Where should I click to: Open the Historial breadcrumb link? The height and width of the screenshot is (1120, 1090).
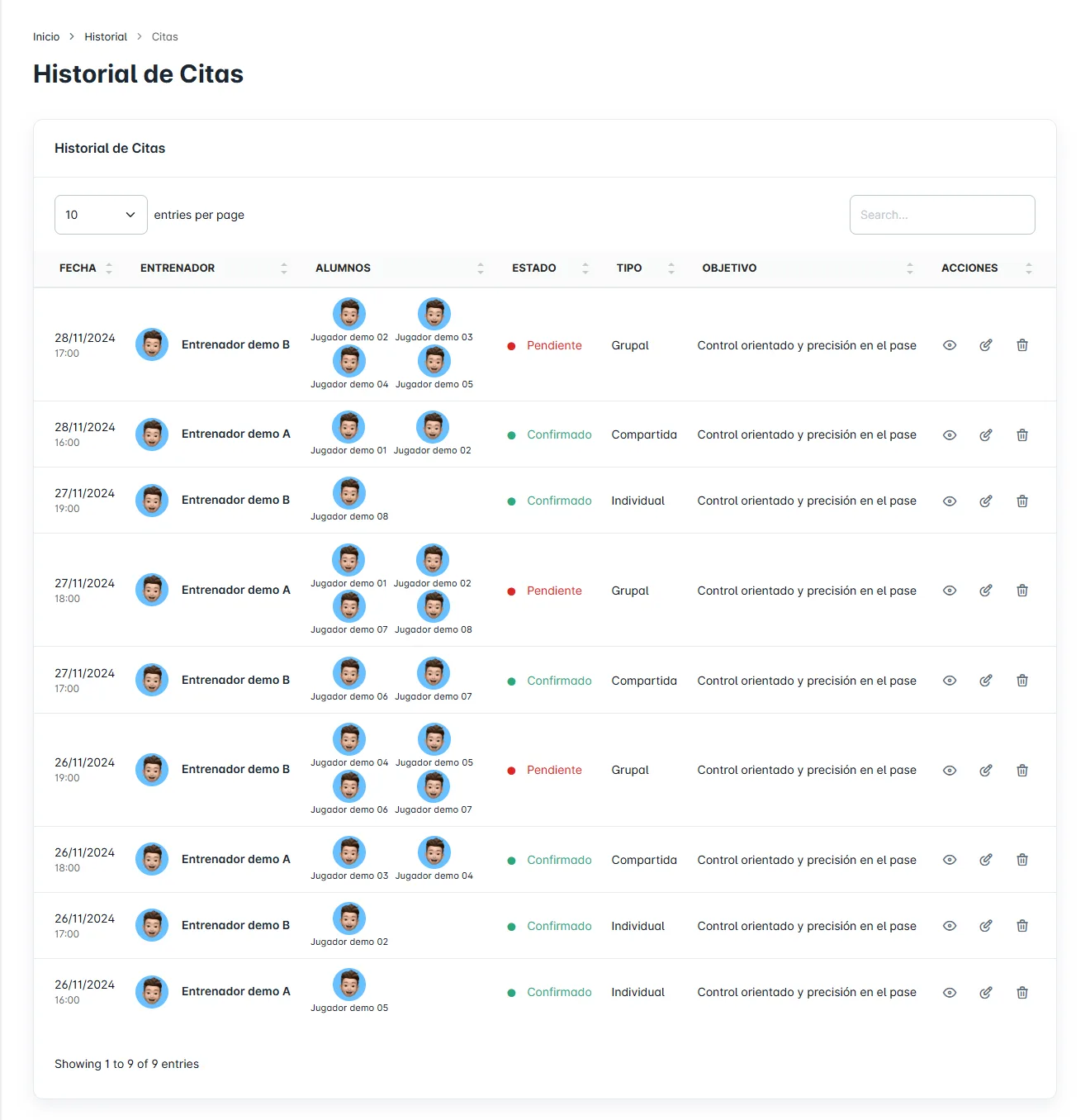(x=106, y=36)
